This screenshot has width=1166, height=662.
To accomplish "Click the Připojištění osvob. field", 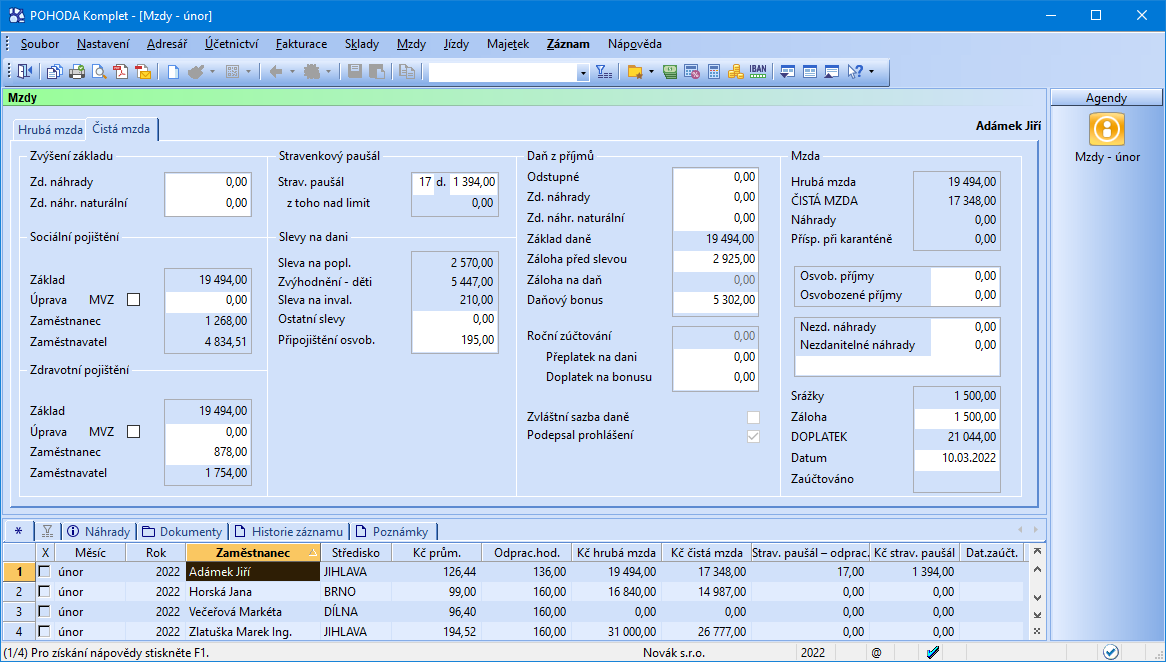I will point(454,340).
